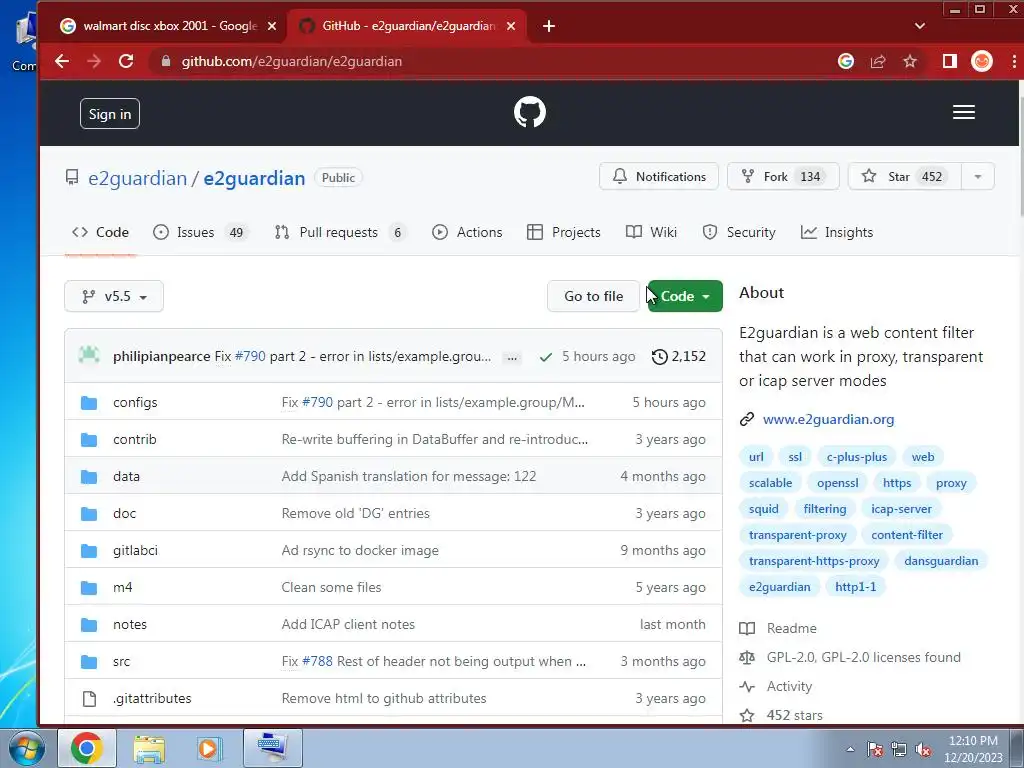Select the c-plus-plus topic tag
This screenshot has height=768, width=1024.
coord(856,457)
